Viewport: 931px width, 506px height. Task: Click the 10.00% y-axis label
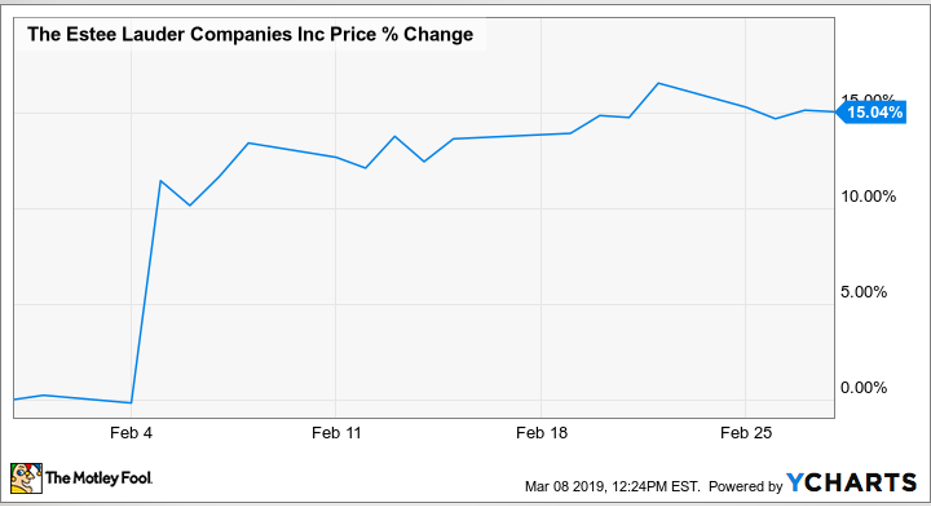867,196
